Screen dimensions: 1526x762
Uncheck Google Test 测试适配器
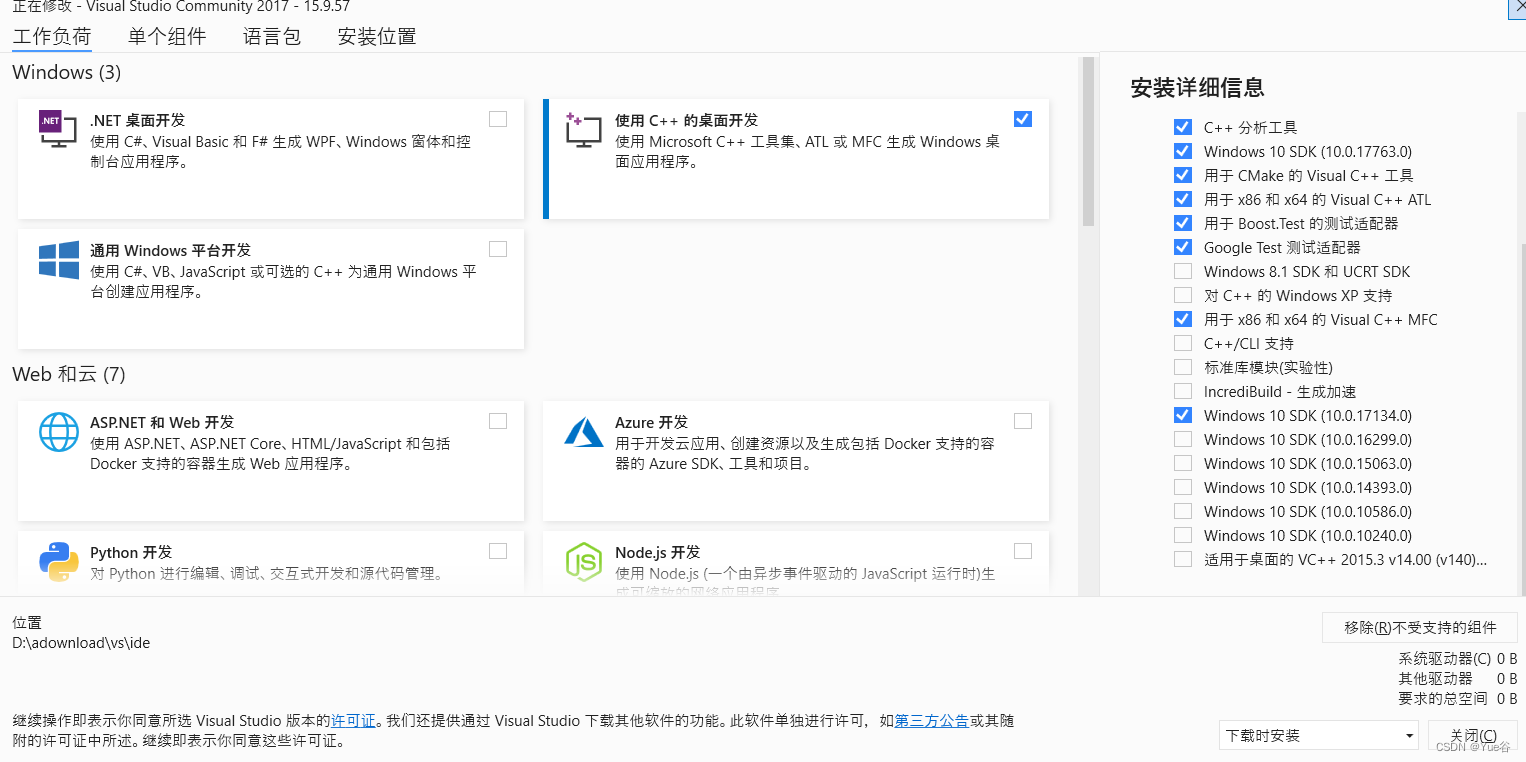click(x=1183, y=247)
